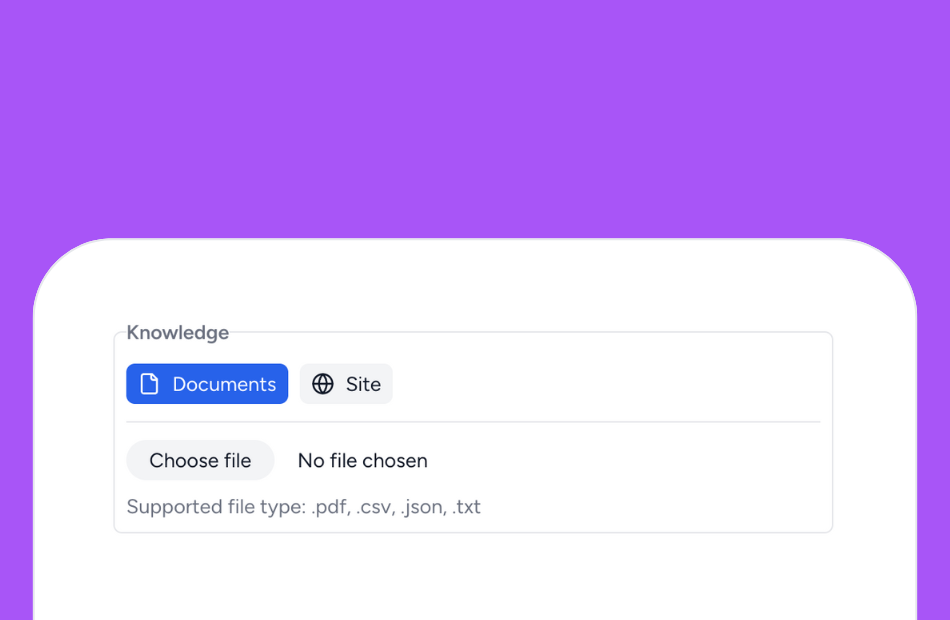Click the world icon for website knowledge
The width and height of the screenshot is (950, 620).
(x=322, y=383)
